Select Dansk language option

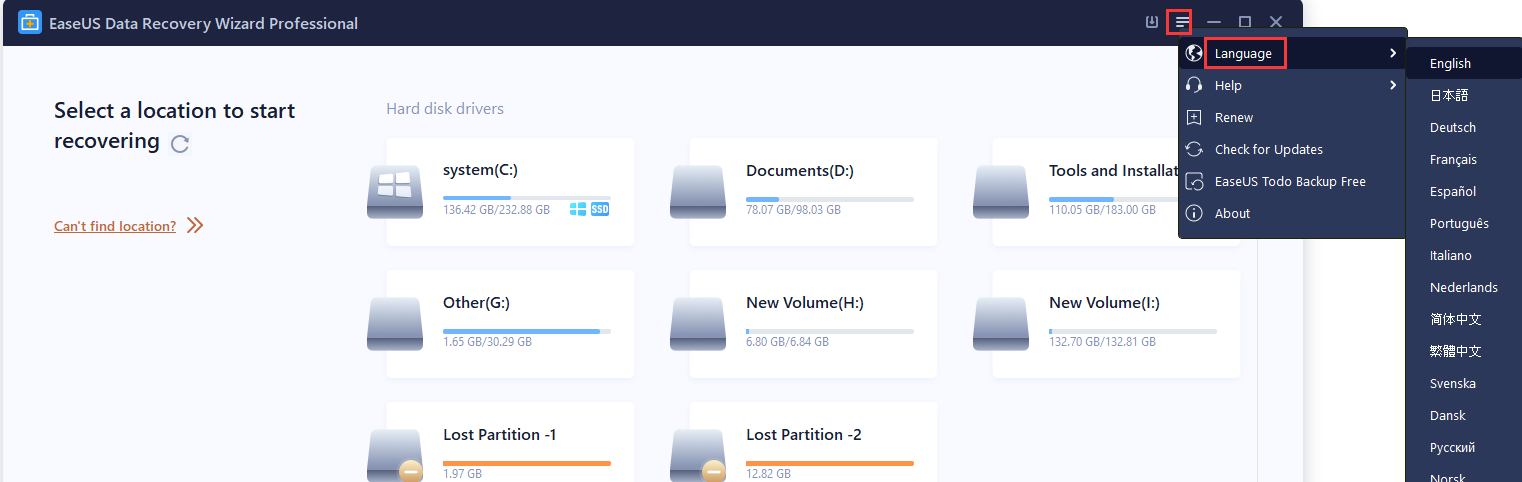coord(1464,415)
